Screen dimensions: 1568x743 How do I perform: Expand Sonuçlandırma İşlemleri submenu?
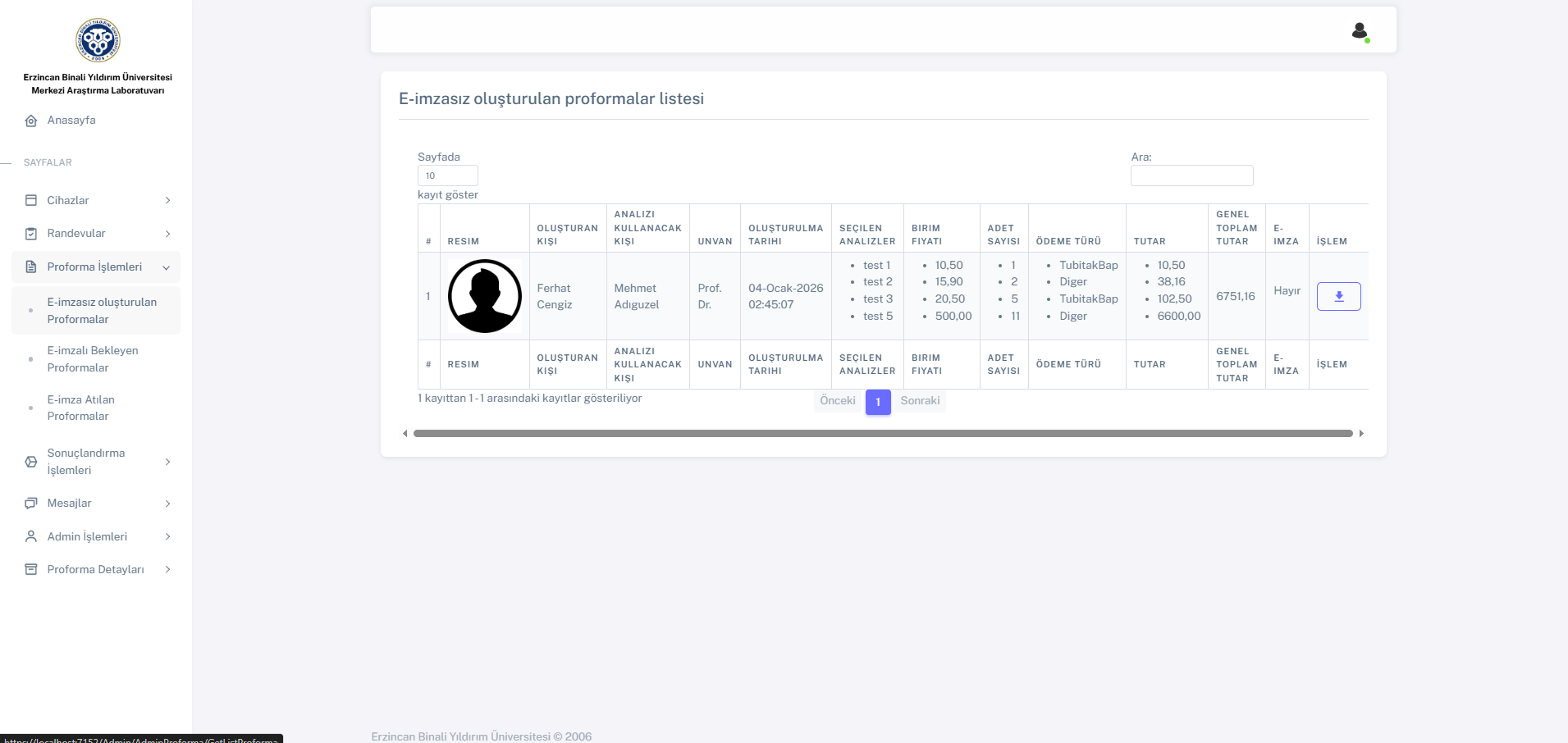pos(167,462)
